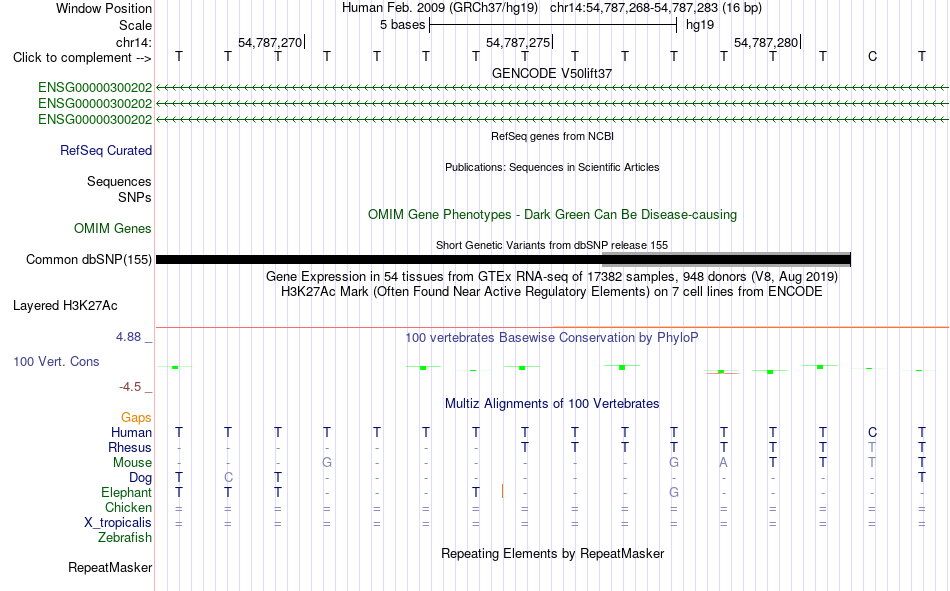The width and height of the screenshot is (950, 591).
Task: Click the 'RefSeq genes from NCBI' title
Action: click(553, 136)
